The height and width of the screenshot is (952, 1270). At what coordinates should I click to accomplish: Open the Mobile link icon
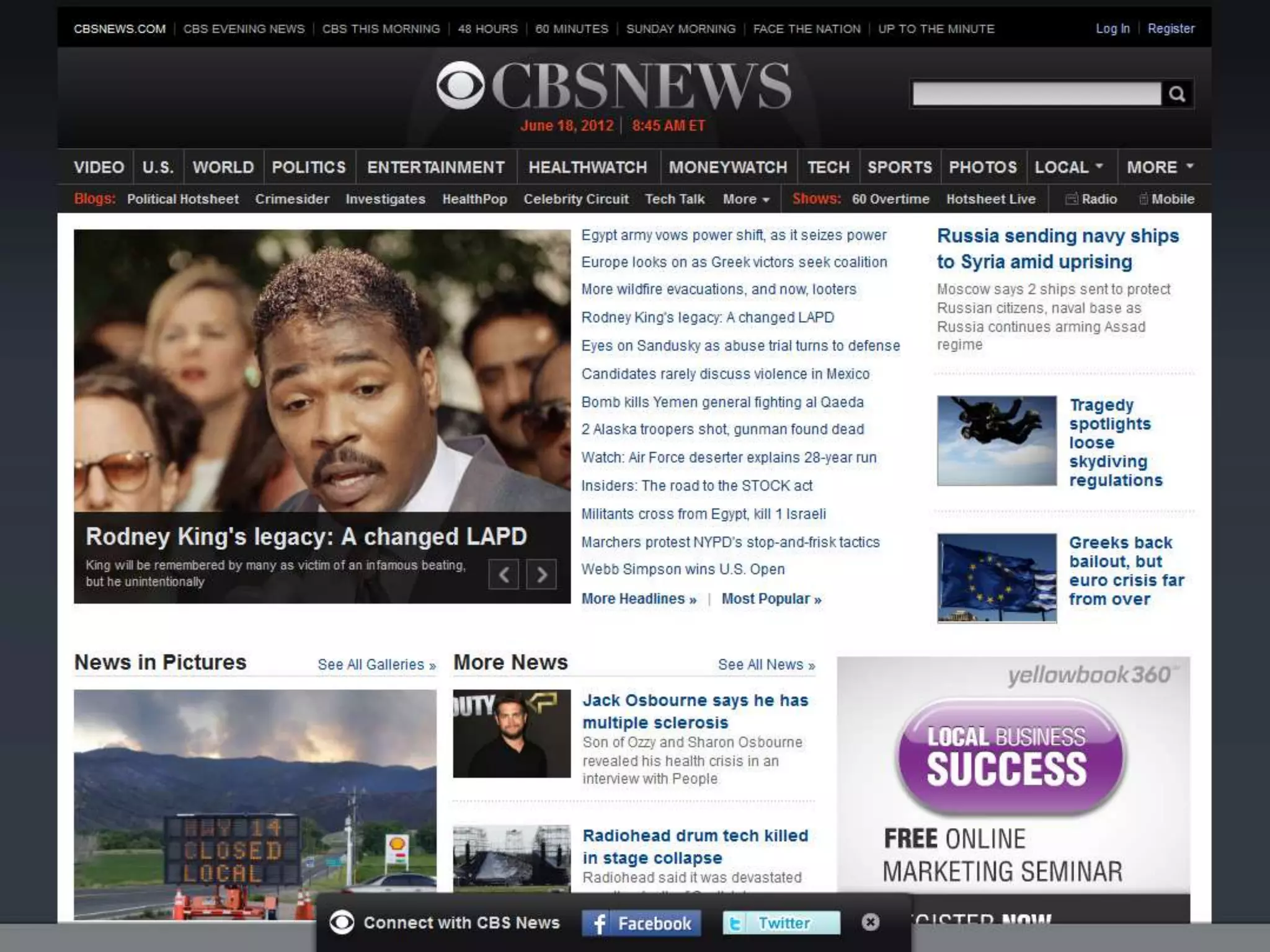tap(1143, 199)
